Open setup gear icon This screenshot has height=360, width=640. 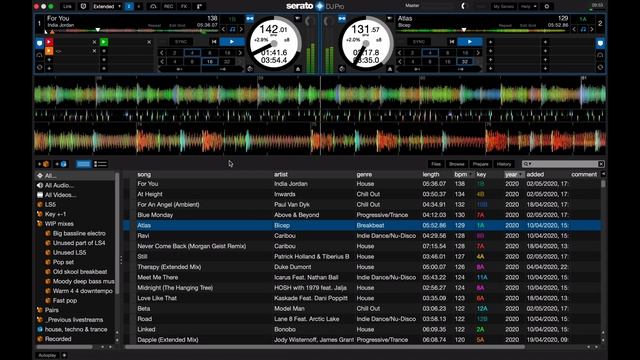tap(547, 6)
